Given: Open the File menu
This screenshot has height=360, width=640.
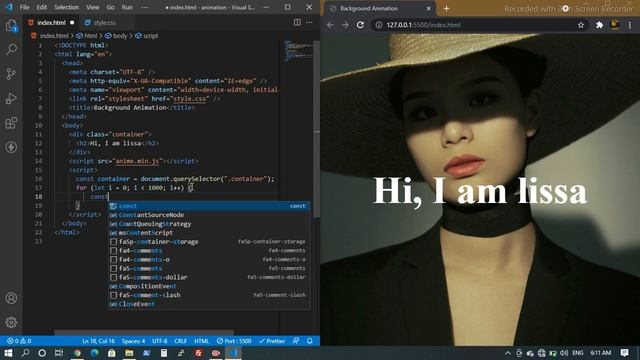Looking at the screenshot, I should [24, 7].
